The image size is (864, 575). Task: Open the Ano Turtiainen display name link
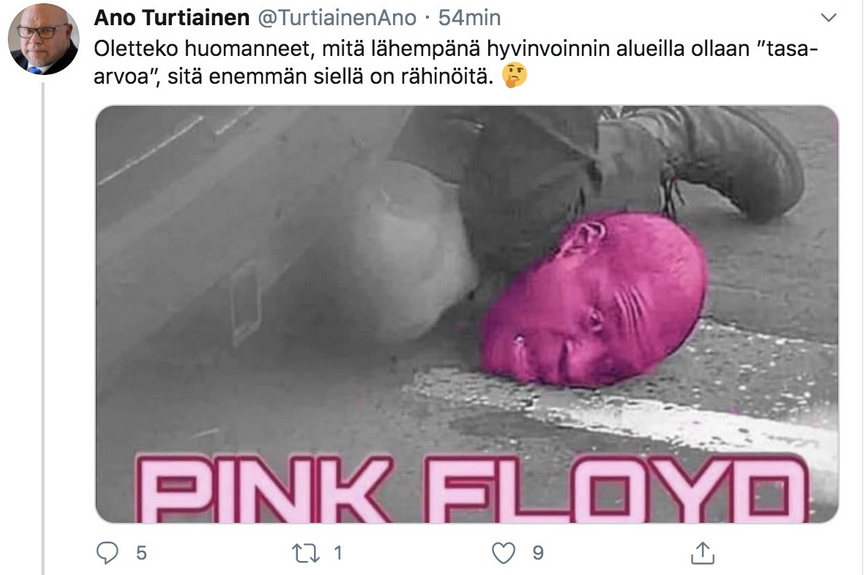[171, 18]
